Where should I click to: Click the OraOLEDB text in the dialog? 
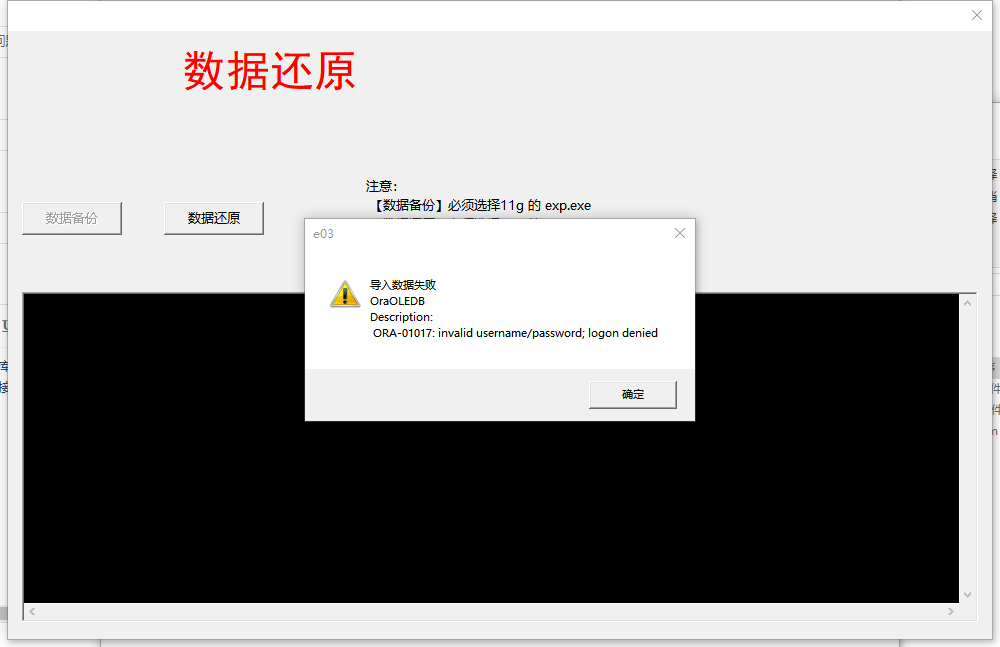(397, 301)
